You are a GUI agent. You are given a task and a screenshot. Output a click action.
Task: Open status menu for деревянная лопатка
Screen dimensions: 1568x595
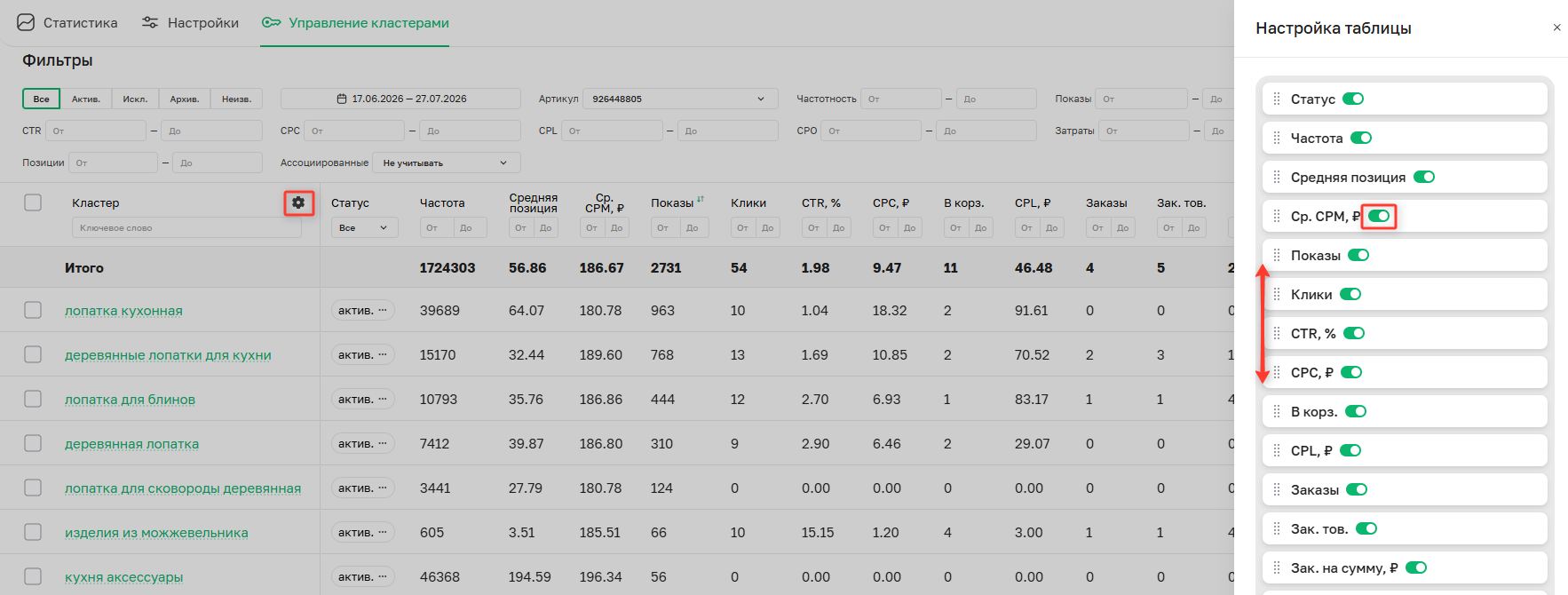point(383,443)
